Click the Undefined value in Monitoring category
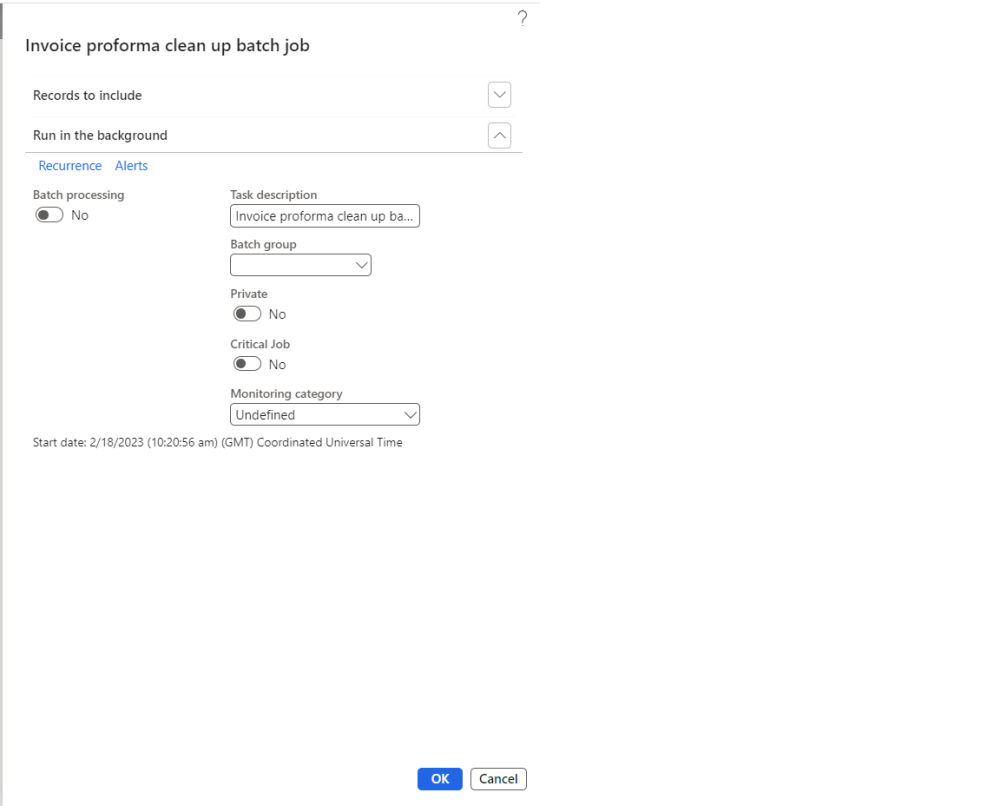 [x=265, y=415]
